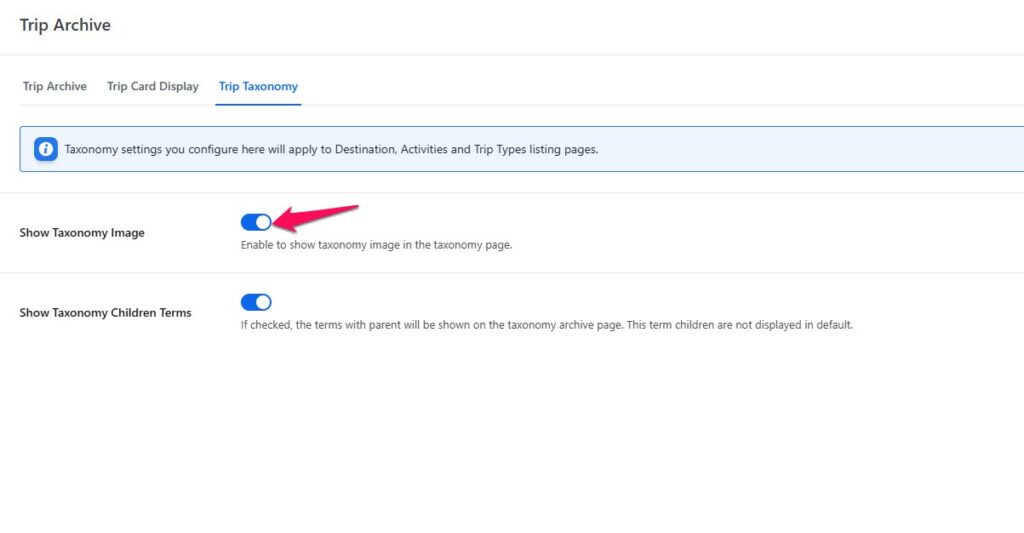Click the blue track of Children Terms switch
This screenshot has height=533, width=1024.
click(249, 302)
